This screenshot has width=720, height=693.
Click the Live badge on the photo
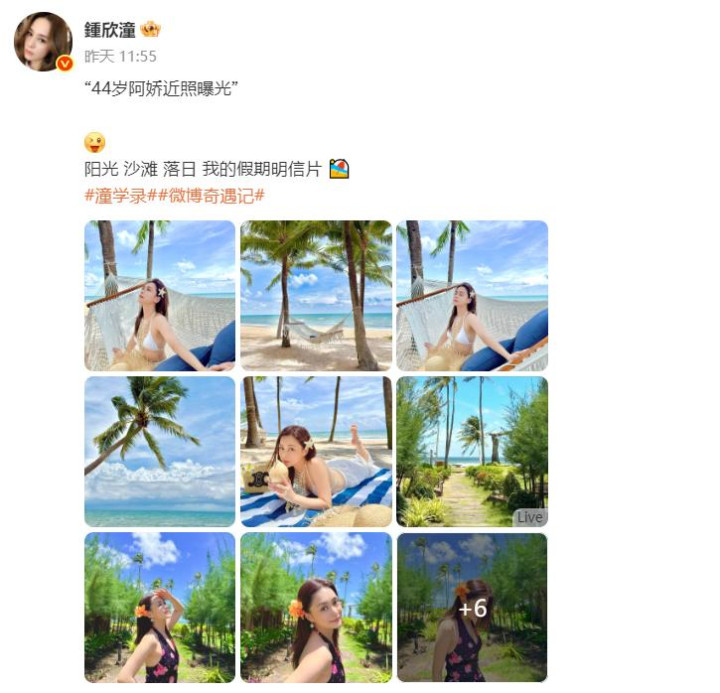click(529, 517)
